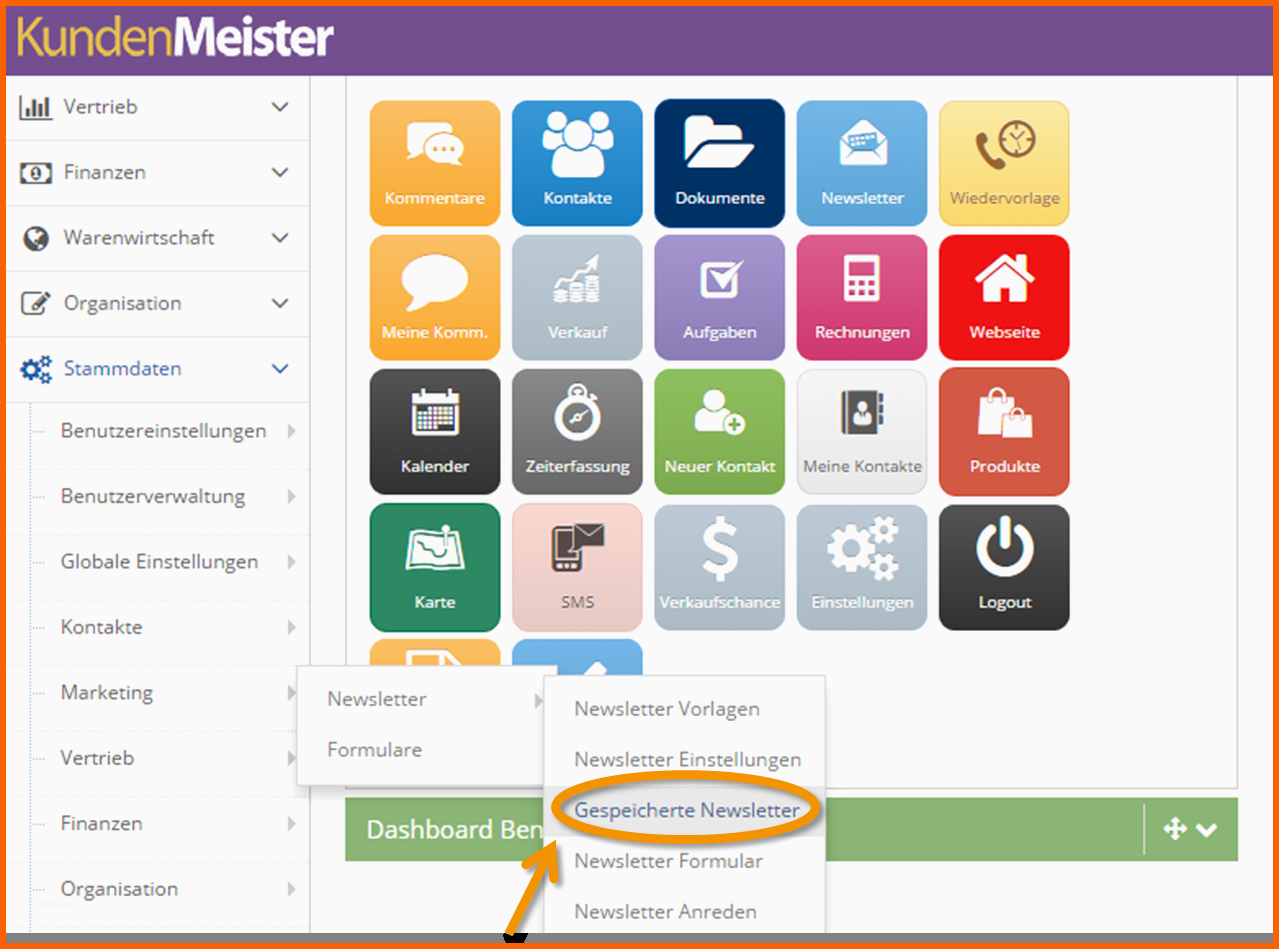The height and width of the screenshot is (949, 1279).
Task: Select the Organisation sub-entry under Stammdaten
Action: (x=119, y=889)
